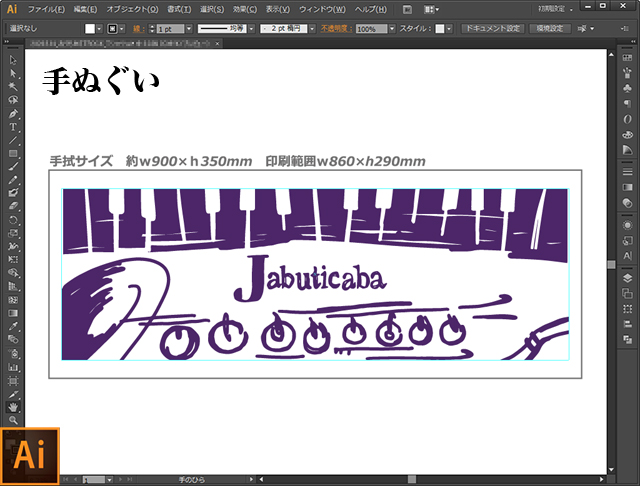Open the Color palette panel icon
The height and width of the screenshot is (486, 640).
[x=627, y=134]
